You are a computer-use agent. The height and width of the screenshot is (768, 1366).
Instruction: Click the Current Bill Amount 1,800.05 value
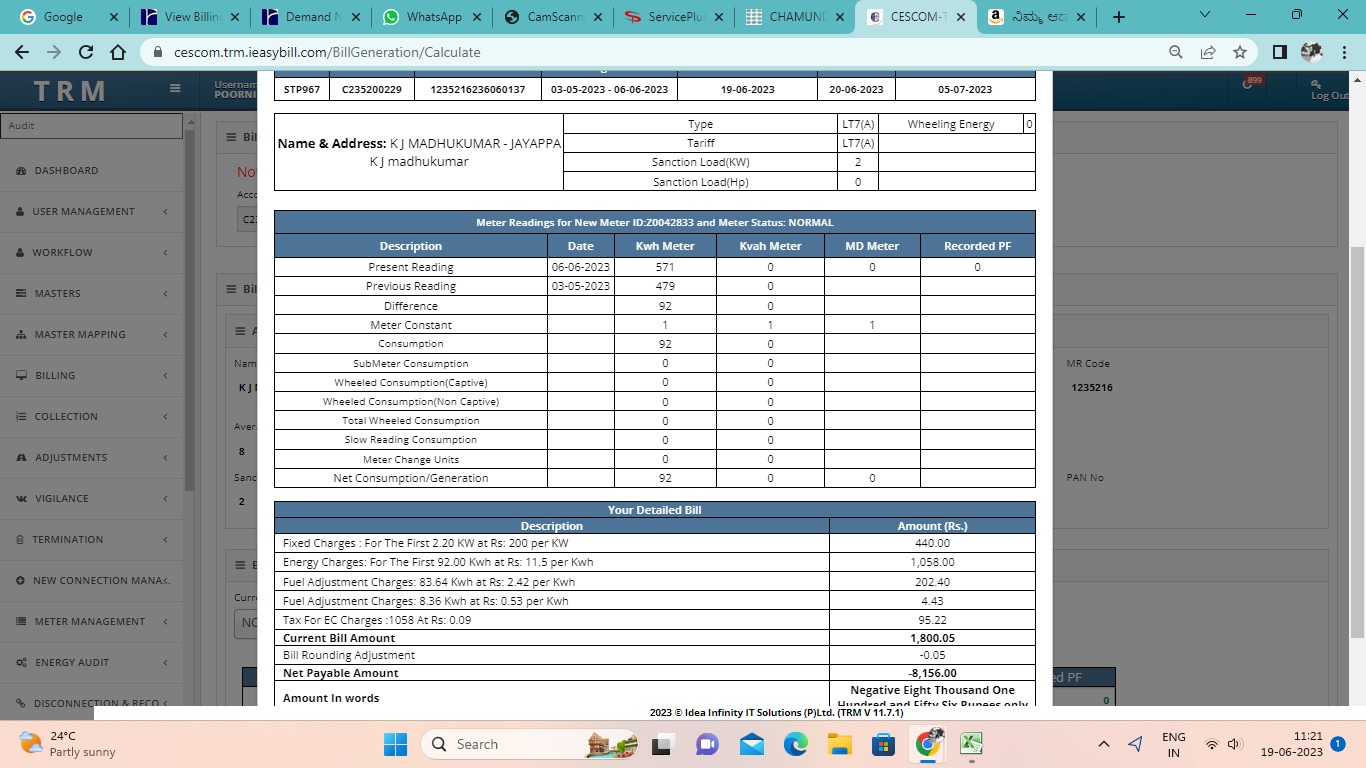pos(932,637)
